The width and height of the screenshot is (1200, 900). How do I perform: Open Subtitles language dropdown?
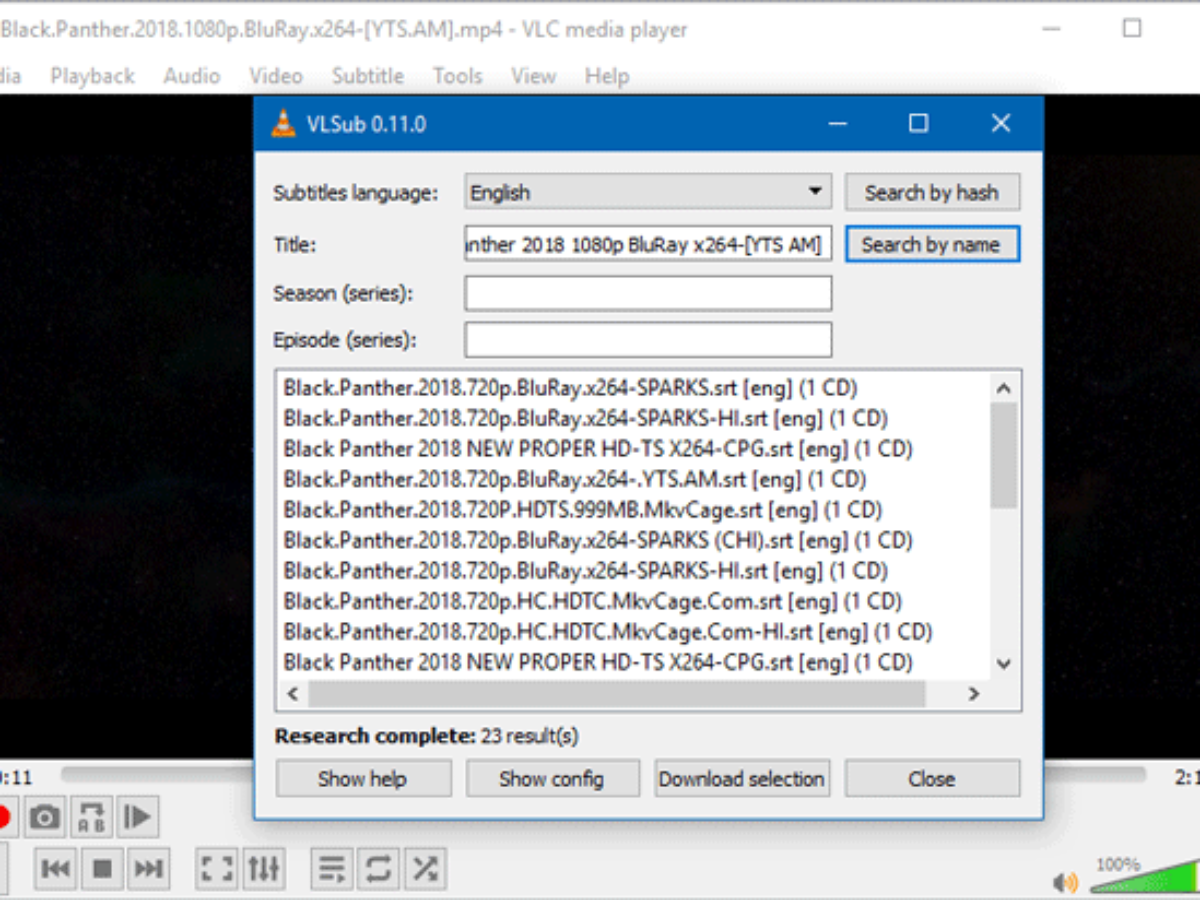tap(648, 192)
